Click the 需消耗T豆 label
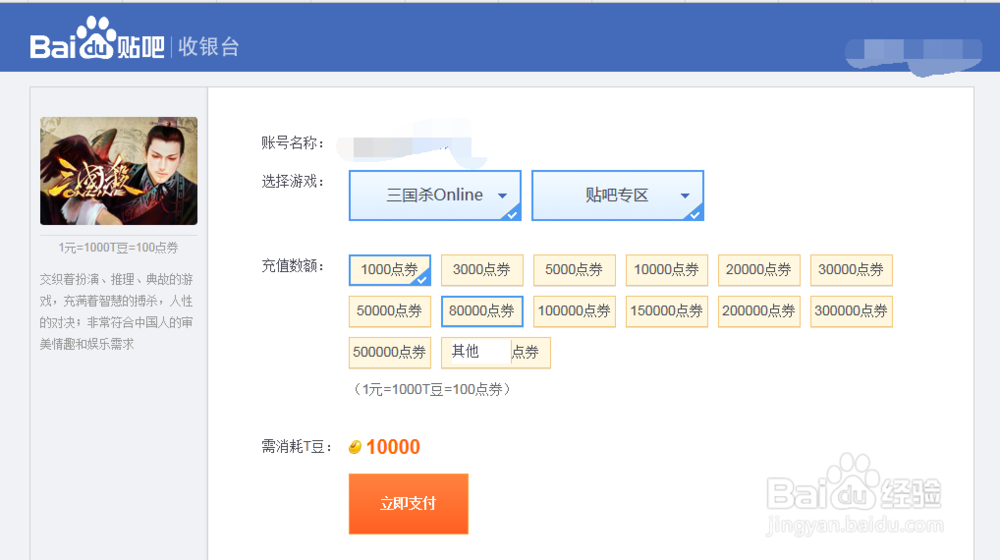 click(297, 447)
